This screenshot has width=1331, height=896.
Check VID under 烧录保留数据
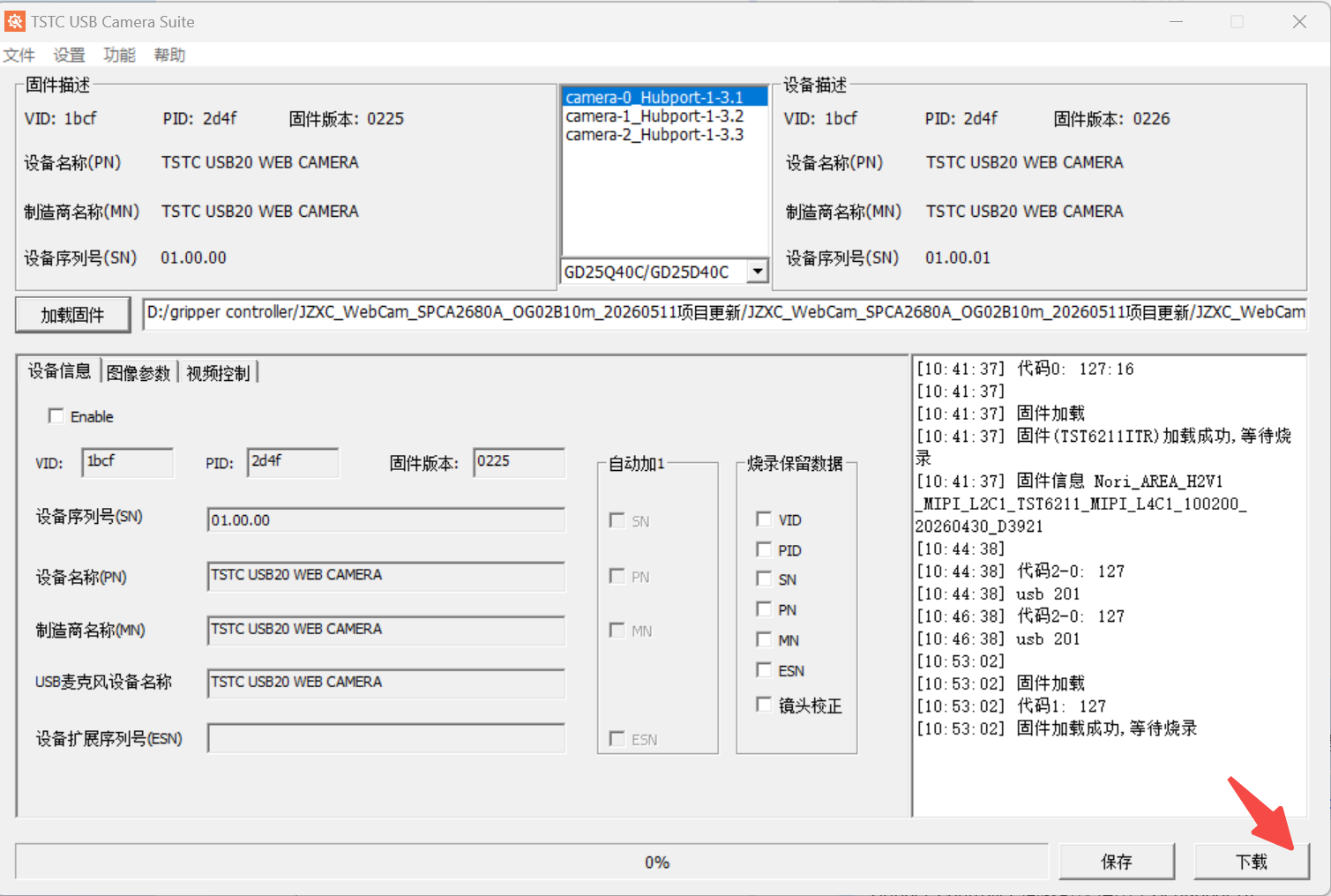[x=764, y=519]
